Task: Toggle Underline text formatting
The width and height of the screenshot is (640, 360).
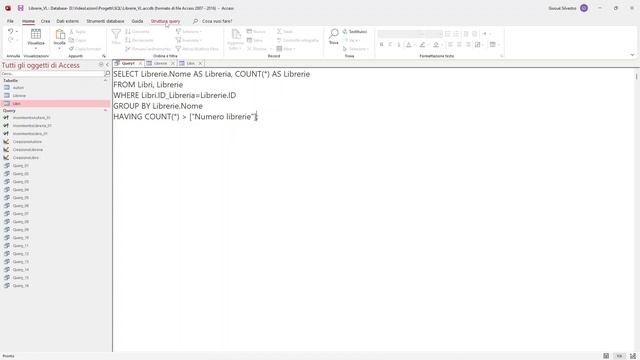Action: [x=399, y=44]
